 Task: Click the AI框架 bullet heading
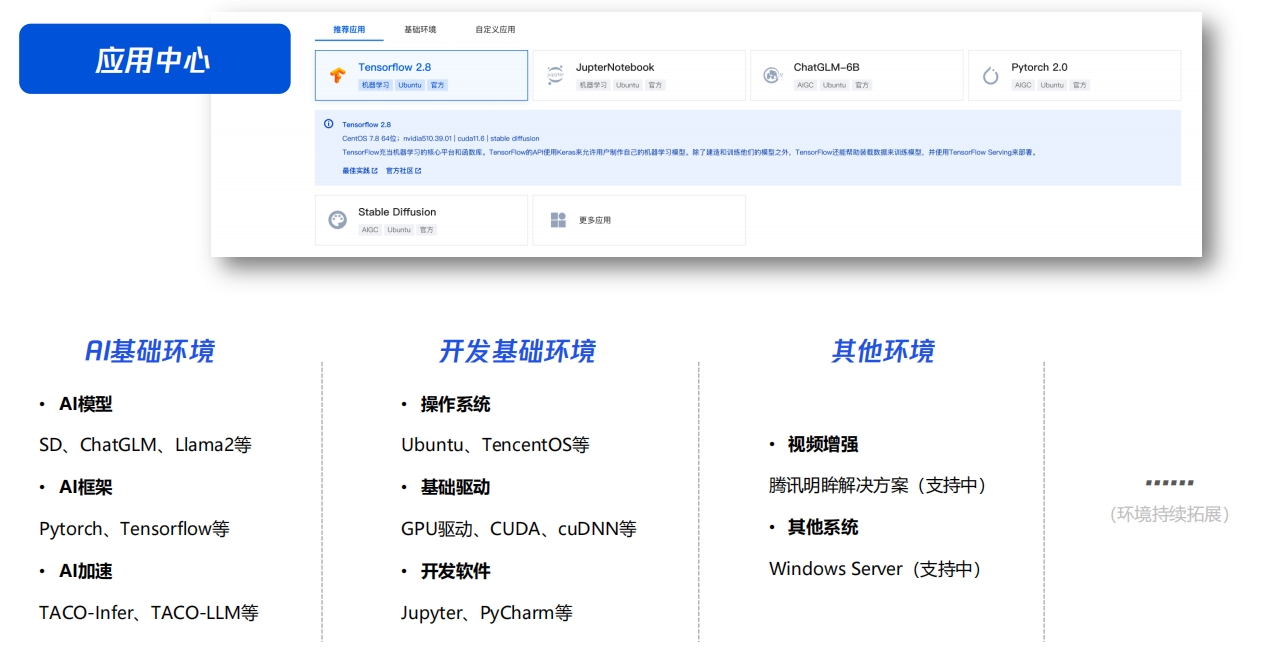coord(86,487)
